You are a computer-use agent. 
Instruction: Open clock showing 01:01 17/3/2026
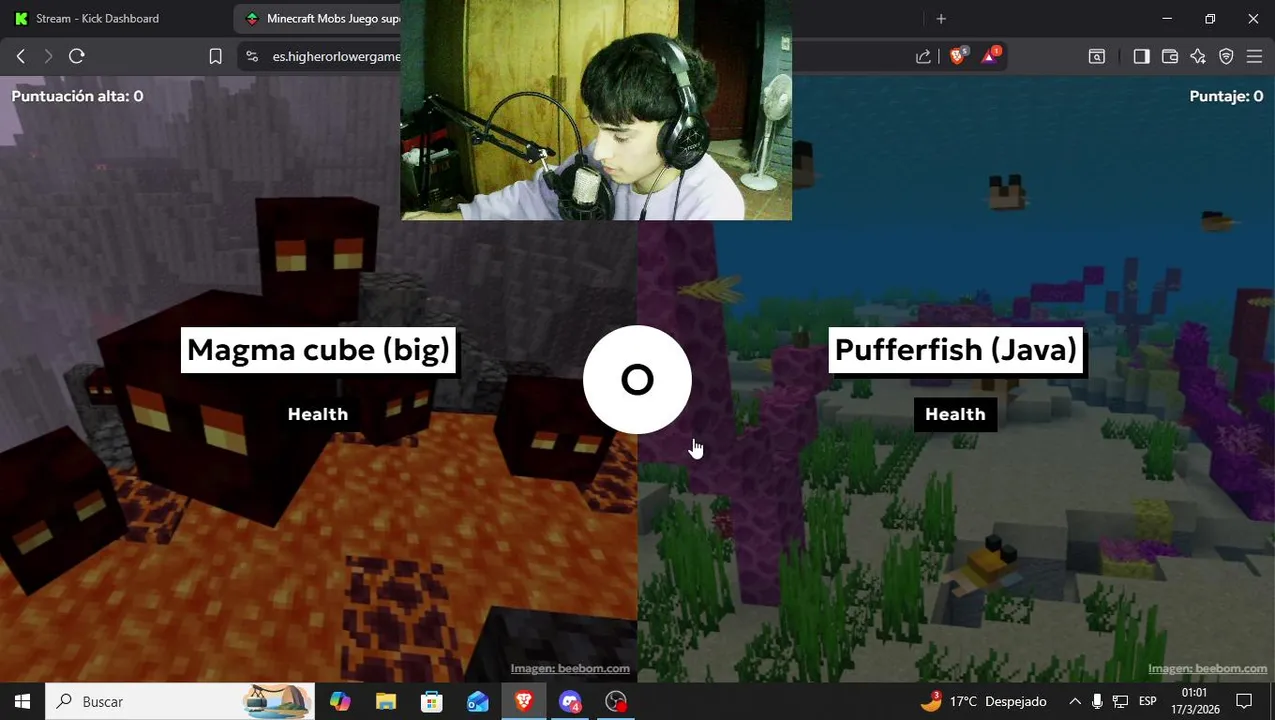1196,702
